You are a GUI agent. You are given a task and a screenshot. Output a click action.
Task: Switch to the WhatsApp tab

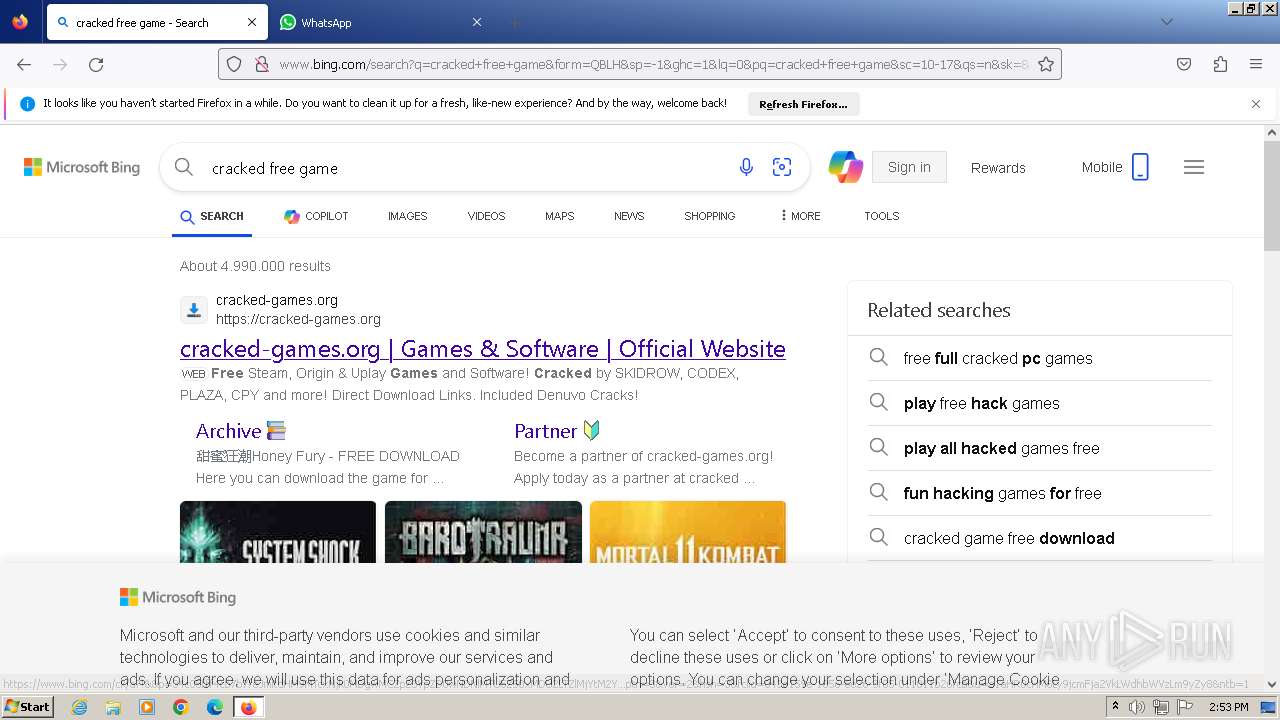coord(380,22)
